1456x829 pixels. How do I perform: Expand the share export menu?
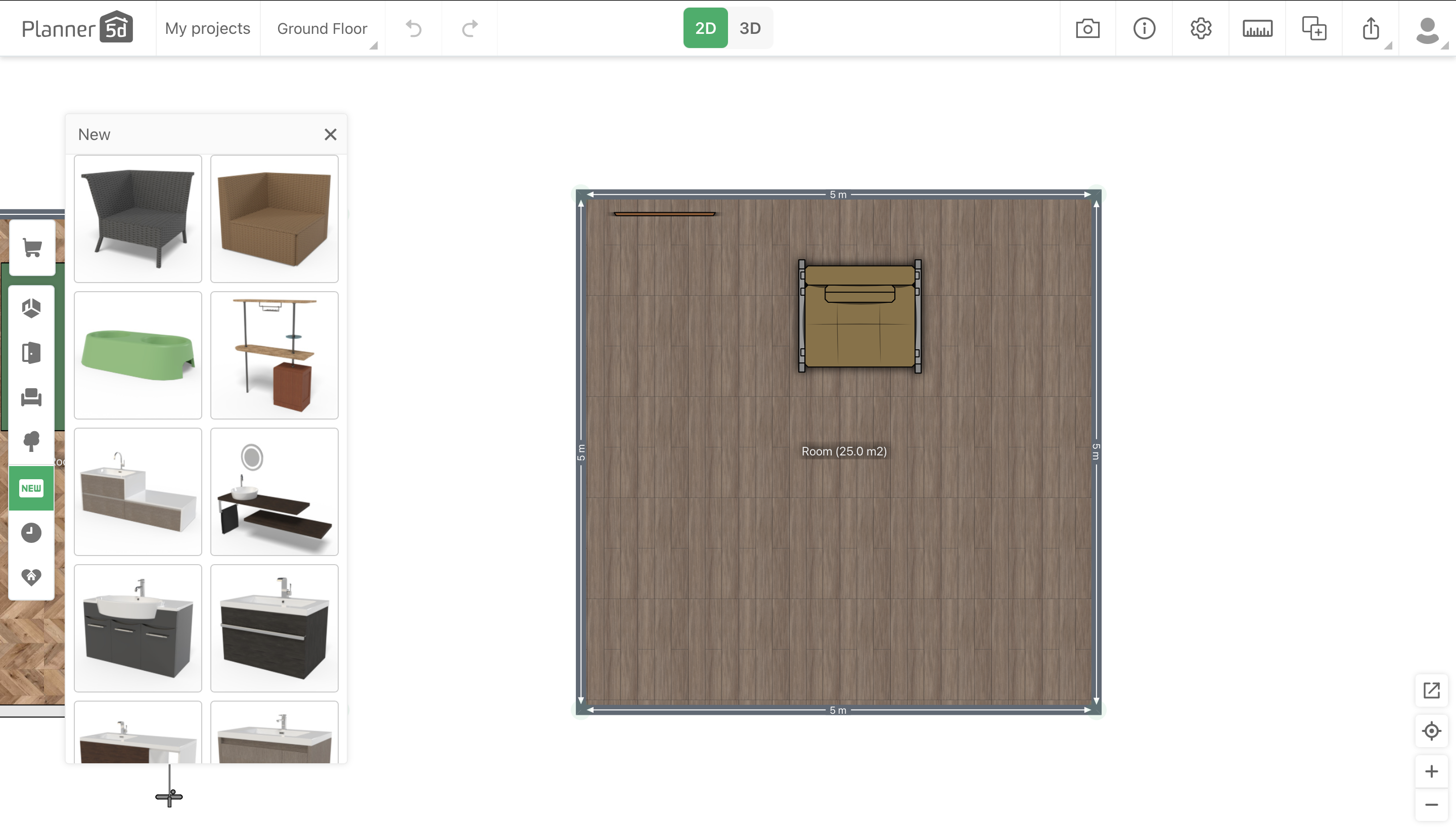tap(1371, 28)
